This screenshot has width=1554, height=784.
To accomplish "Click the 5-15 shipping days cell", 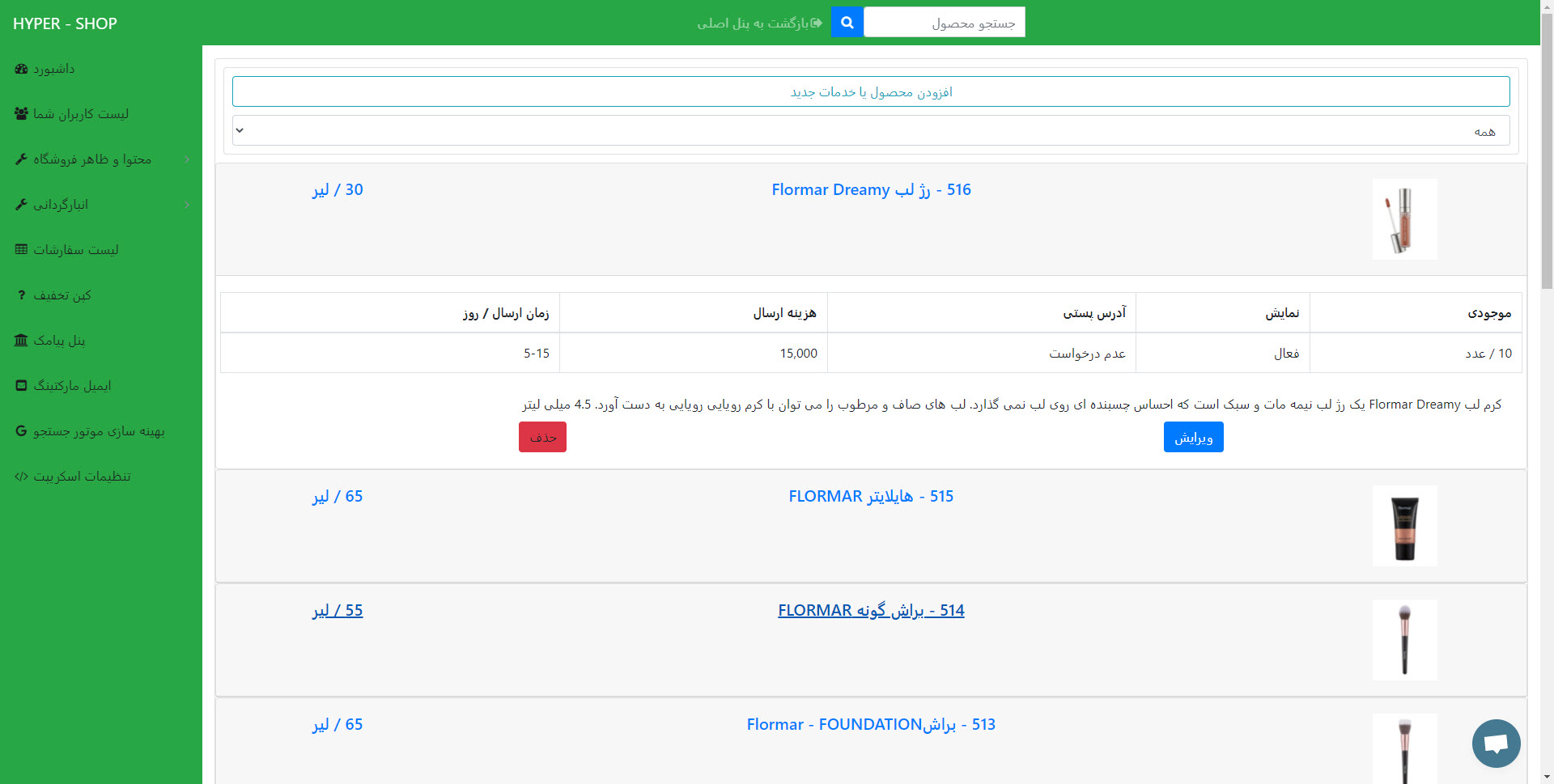I will coord(390,353).
